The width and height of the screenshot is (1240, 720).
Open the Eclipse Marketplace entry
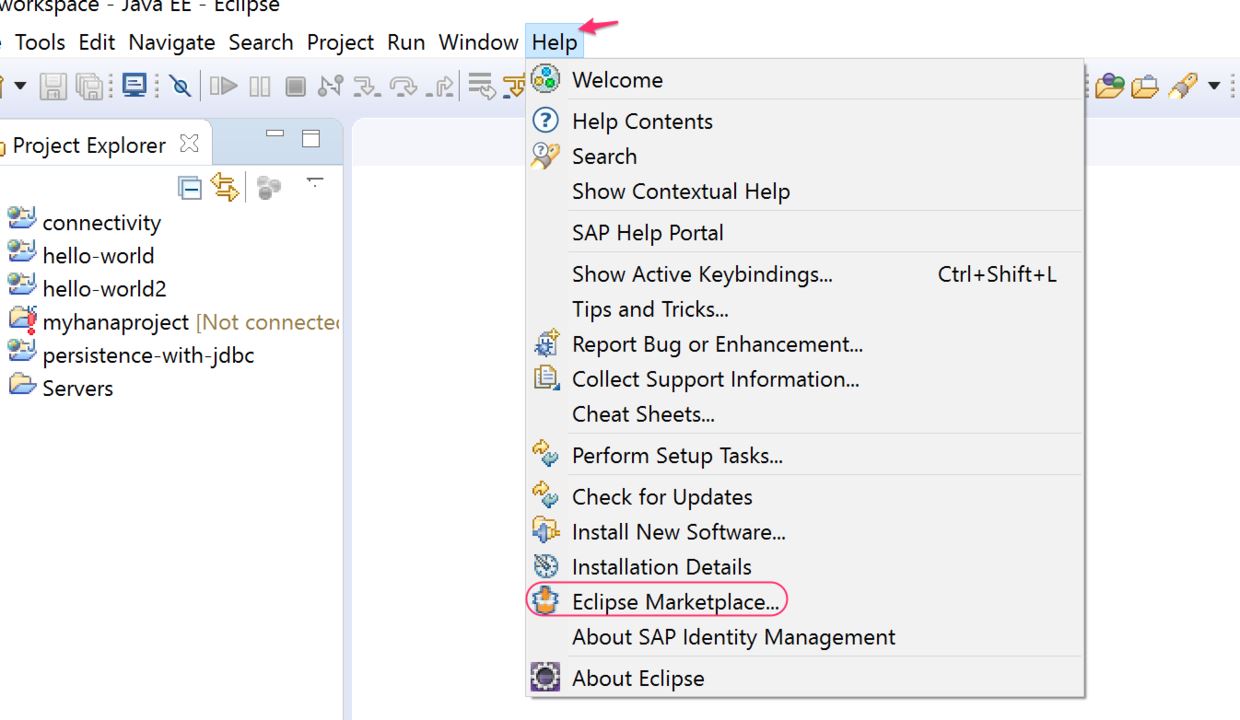pyautogui.click(x=675, y=602)
